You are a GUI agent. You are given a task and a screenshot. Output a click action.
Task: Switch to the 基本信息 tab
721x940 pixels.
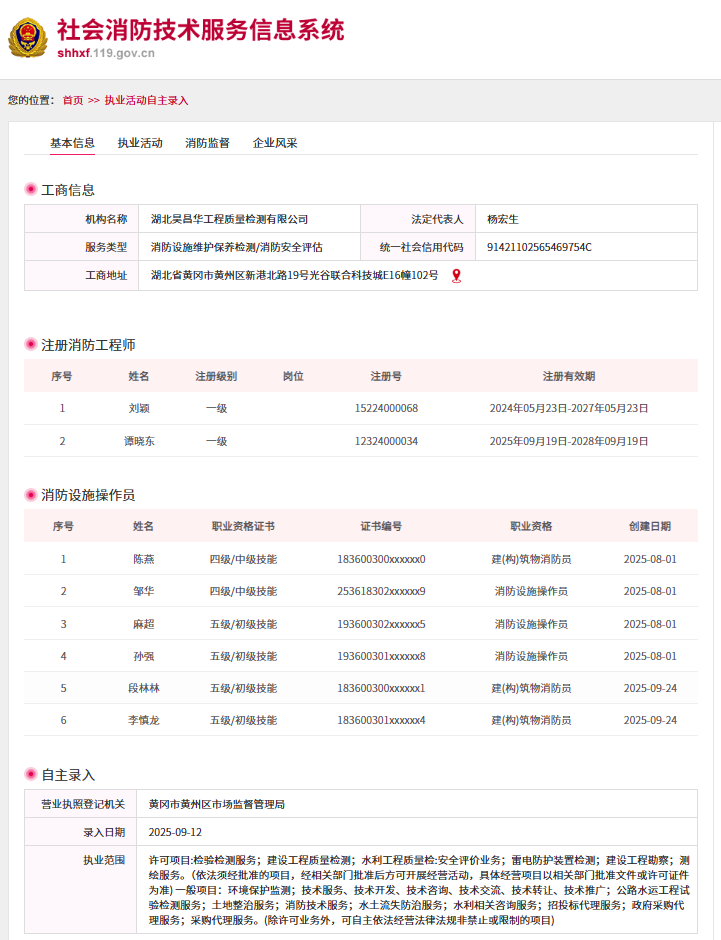[x=72, y=143]
